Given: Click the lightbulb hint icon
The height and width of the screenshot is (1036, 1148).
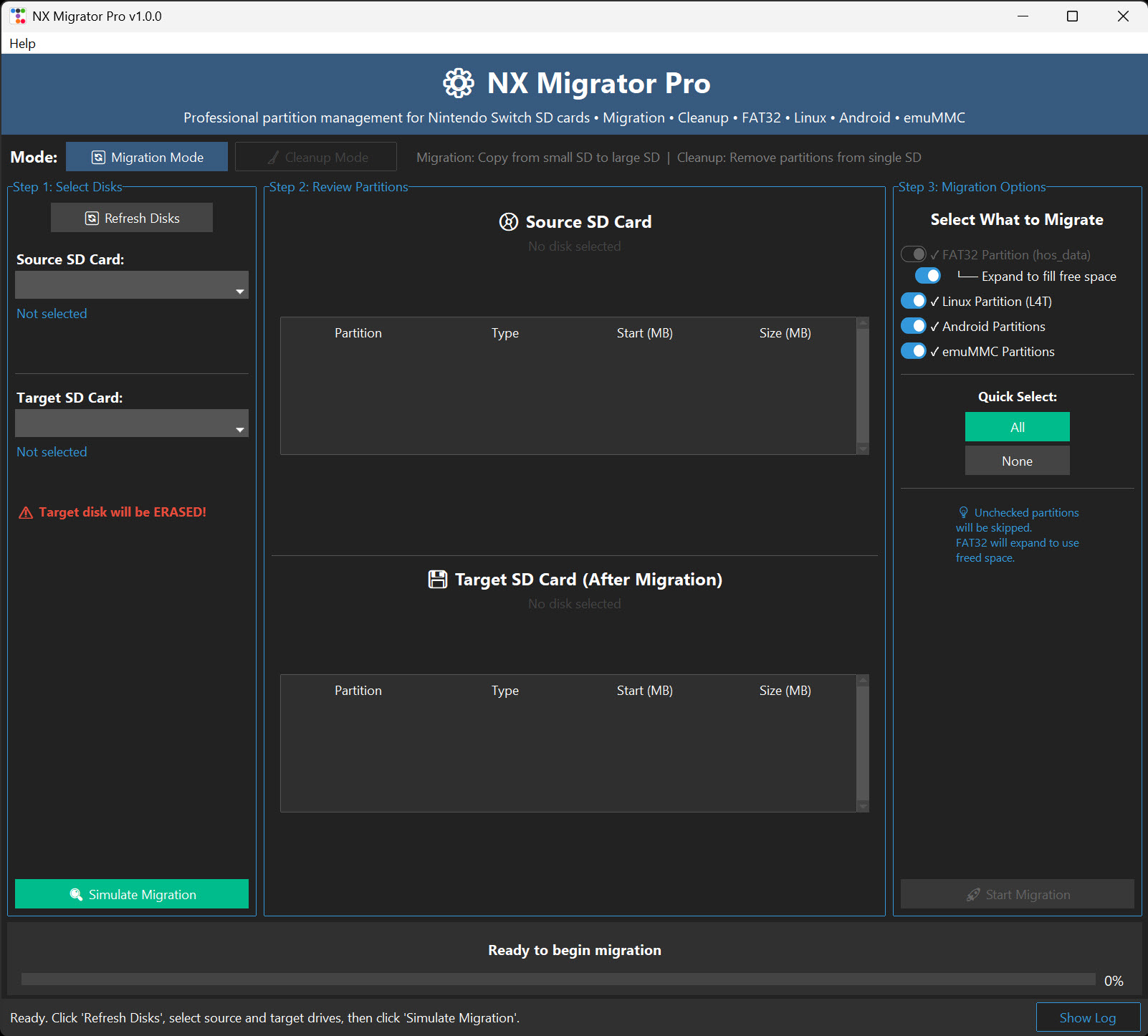Looking at the screenshot, I should [x=963, y=513].
